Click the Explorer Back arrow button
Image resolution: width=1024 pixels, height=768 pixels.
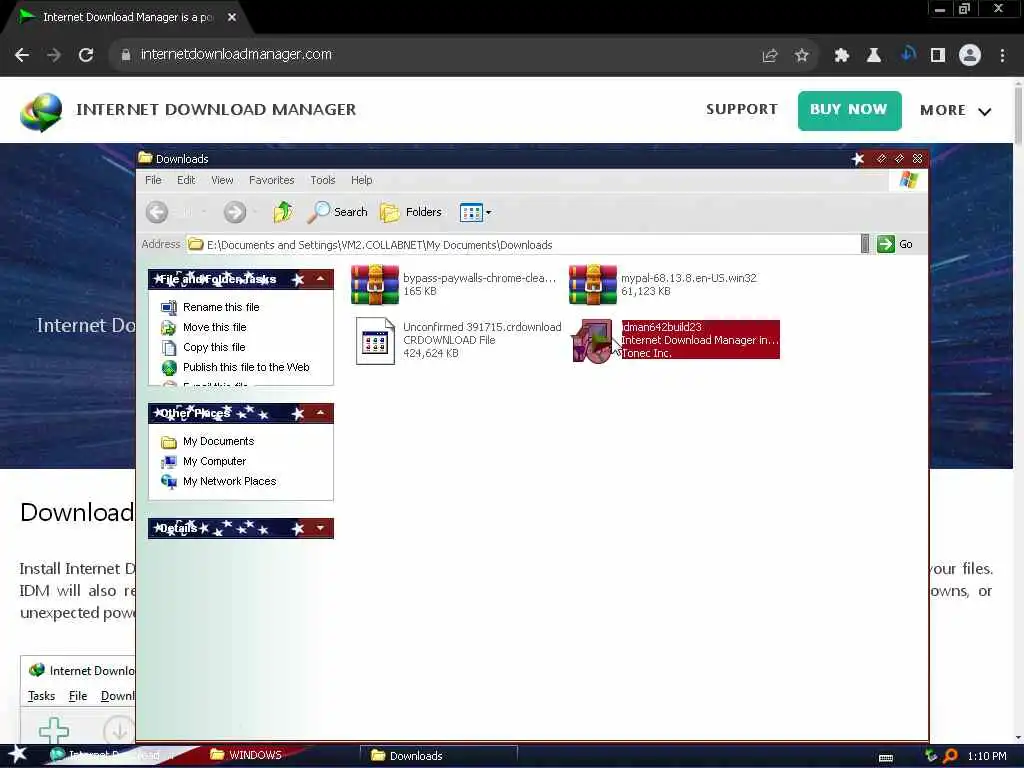pos(157,212)
